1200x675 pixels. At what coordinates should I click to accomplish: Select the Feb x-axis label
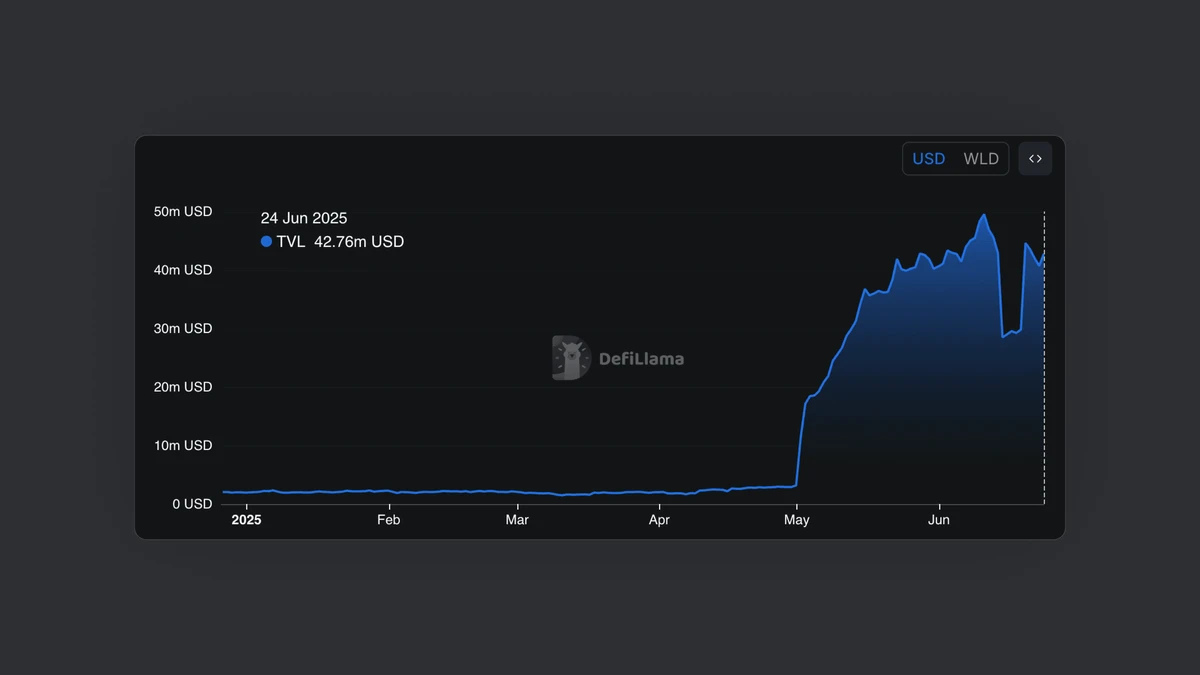click(388, 520)
